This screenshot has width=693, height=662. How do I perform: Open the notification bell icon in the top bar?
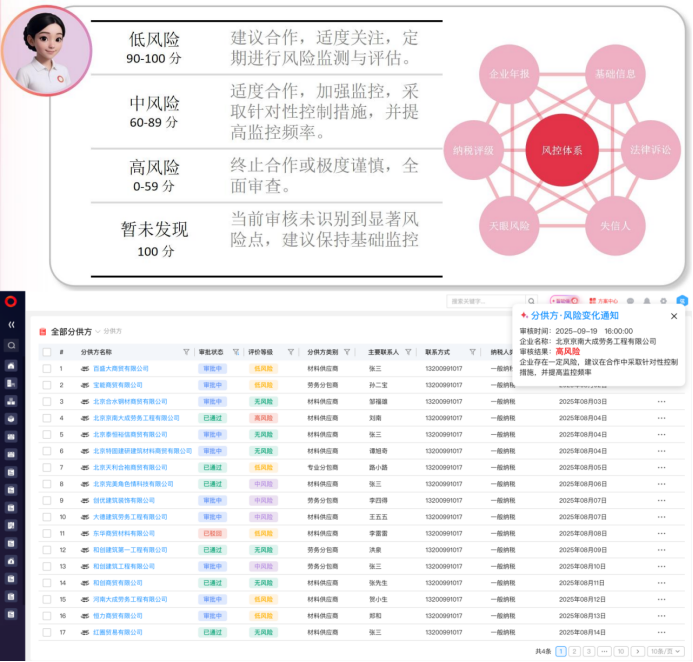[x=647, y=301]
